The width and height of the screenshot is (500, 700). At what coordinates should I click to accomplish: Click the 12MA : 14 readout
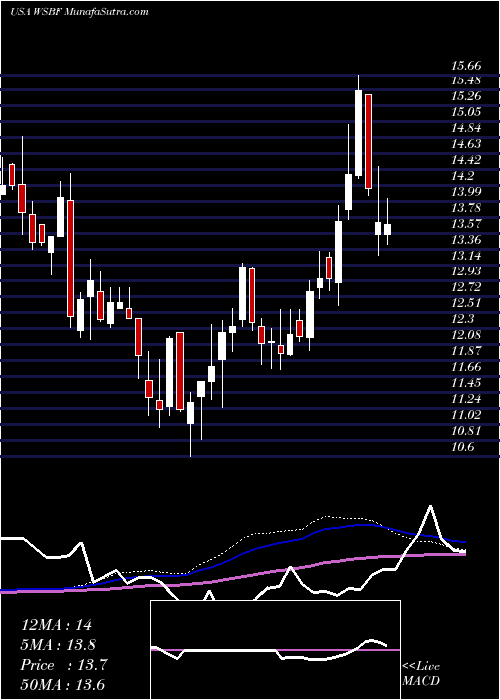point(56,625)
